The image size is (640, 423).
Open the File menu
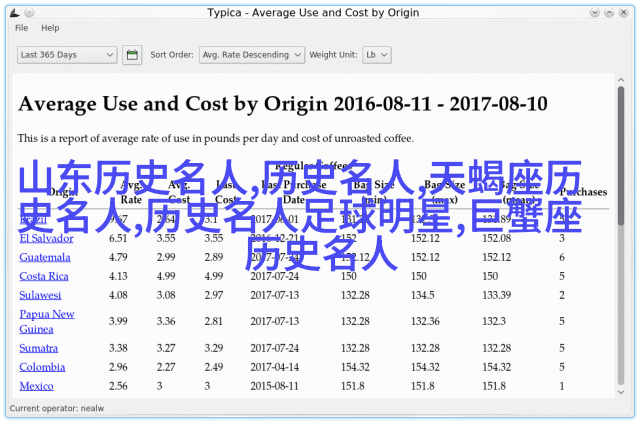click(x=22, y=29)
